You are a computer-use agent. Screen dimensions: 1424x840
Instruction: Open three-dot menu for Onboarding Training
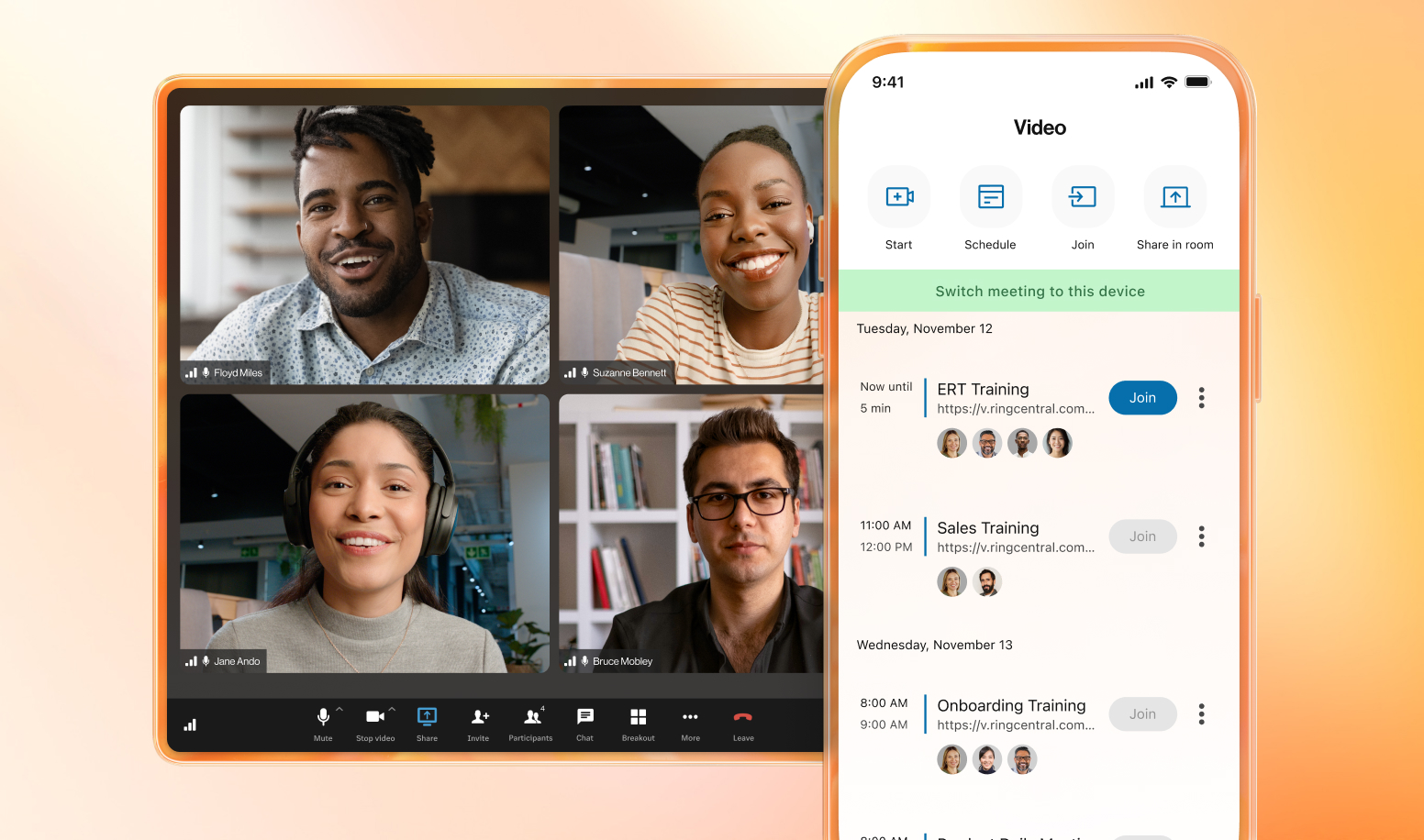pyautogui.click(x=1201, y=714)
